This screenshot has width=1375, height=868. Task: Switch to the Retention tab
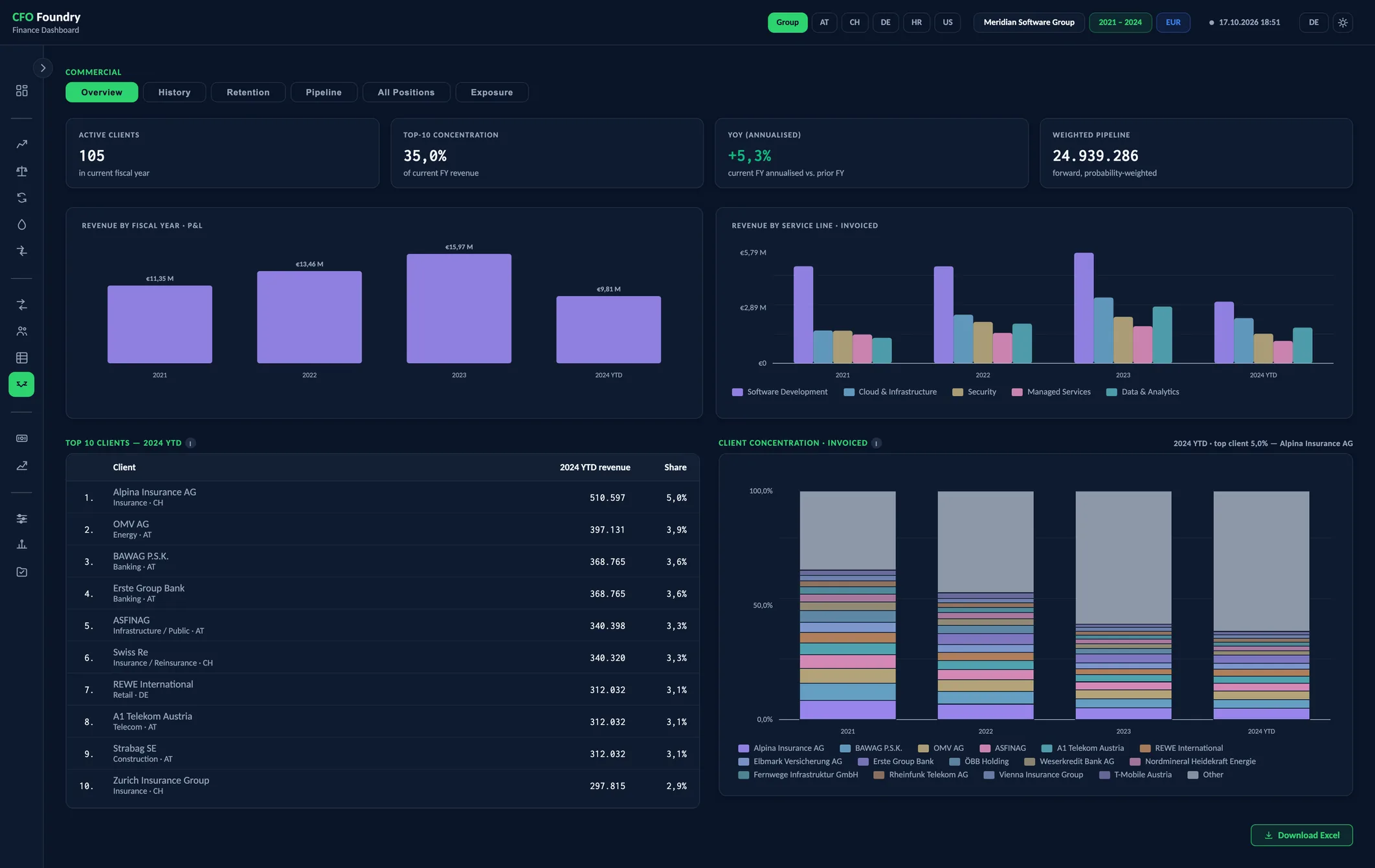coord(248,92)
